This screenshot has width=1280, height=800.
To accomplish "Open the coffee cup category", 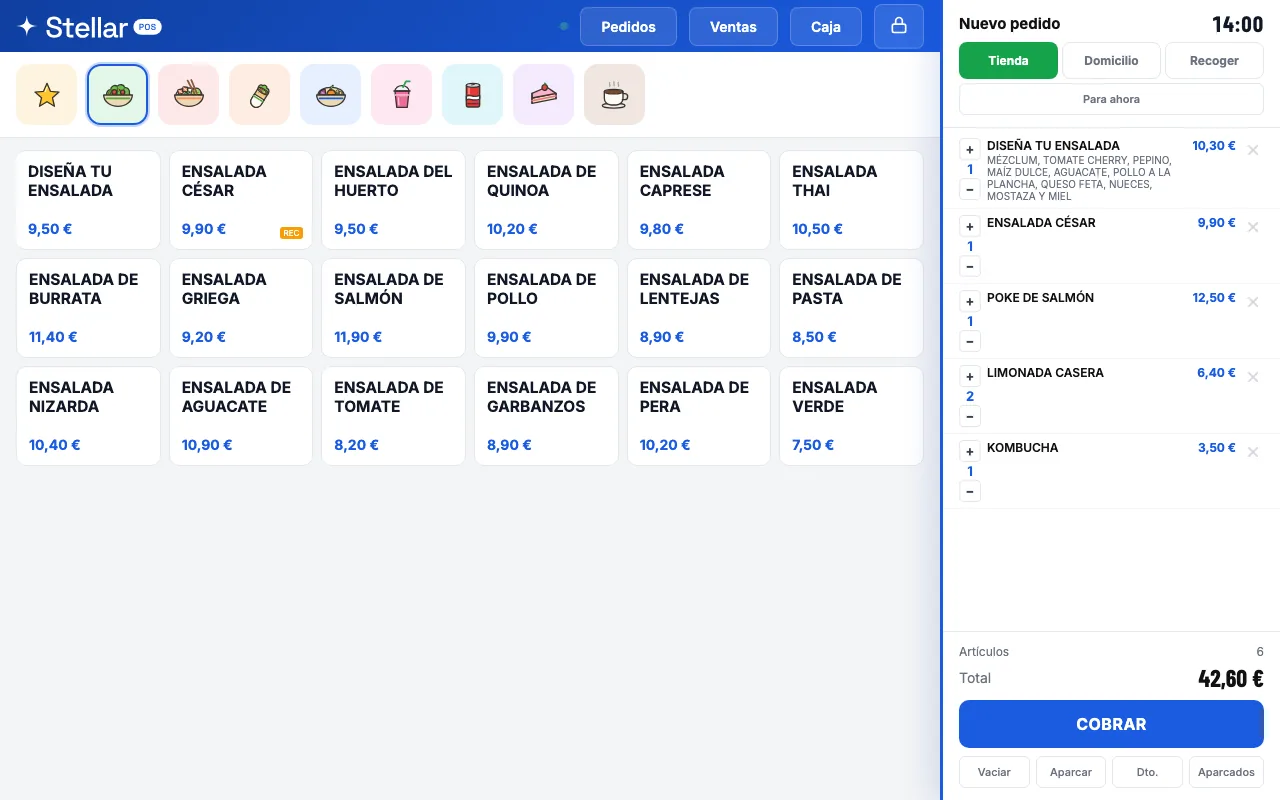I will point(615,95).
